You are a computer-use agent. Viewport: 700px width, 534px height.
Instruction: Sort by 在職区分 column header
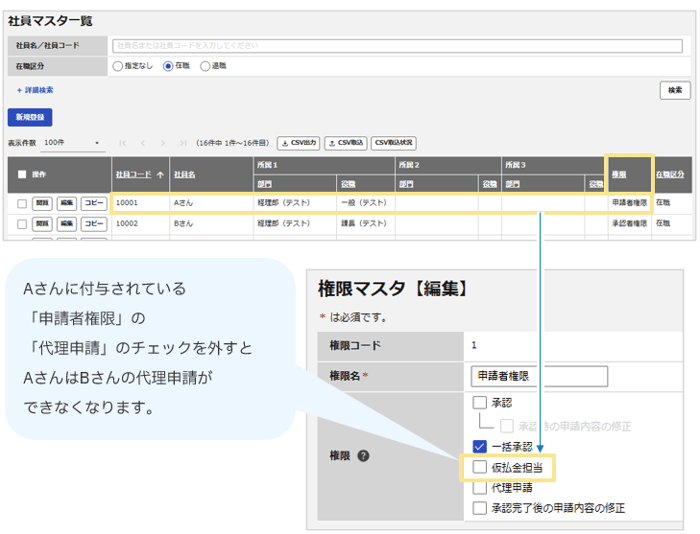tap(670, 175)
